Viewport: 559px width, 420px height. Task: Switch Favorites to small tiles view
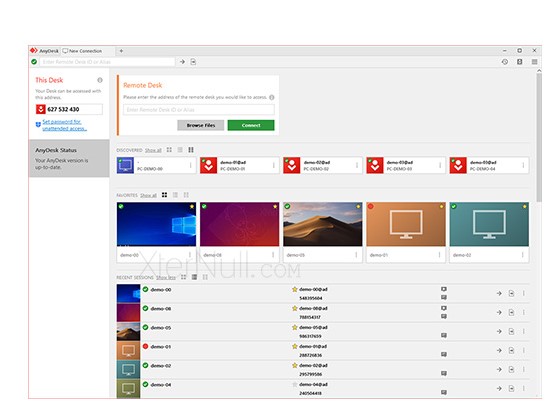coord(186,195)
